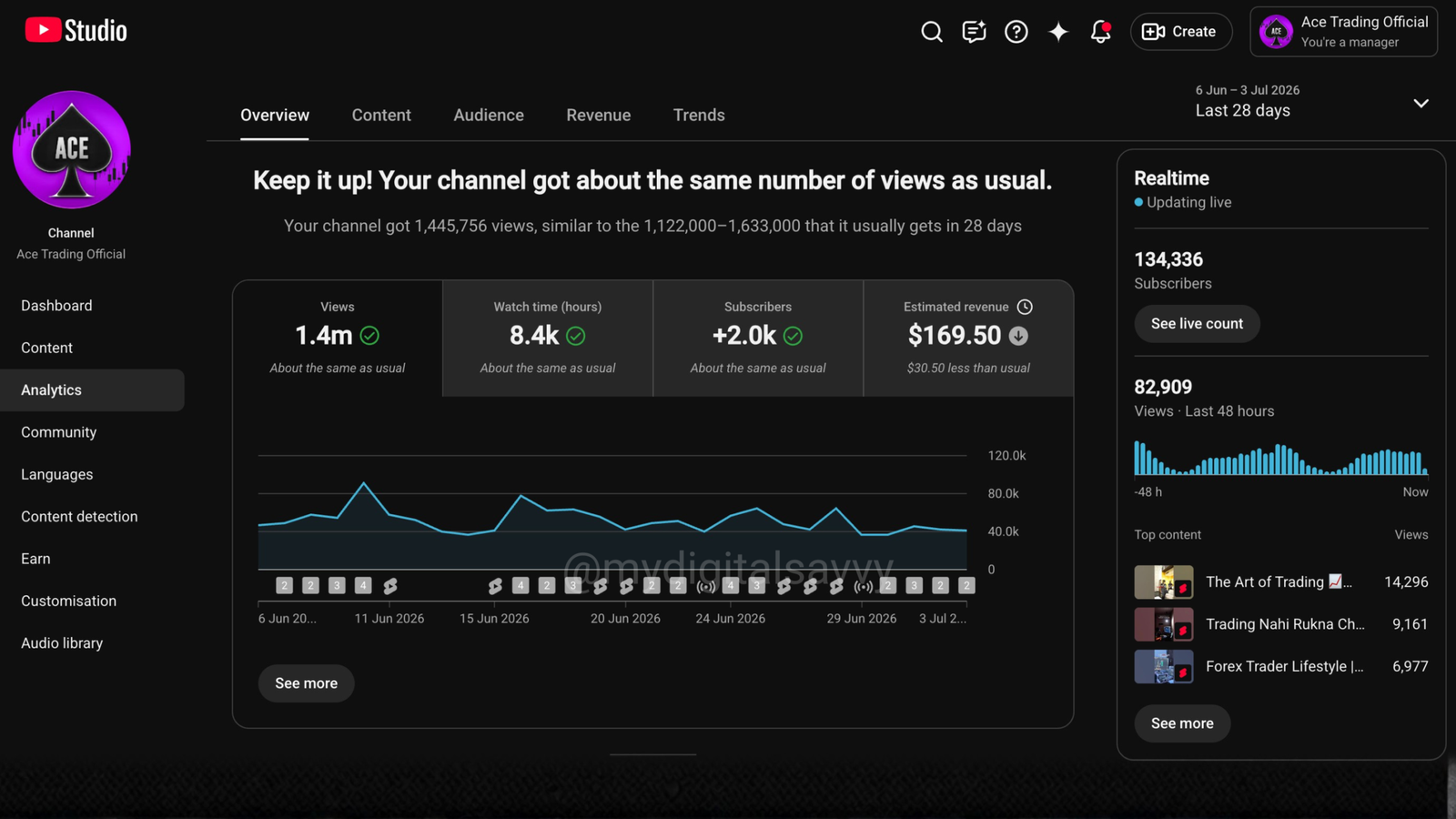This screenshot has height=819, width=1456.
Task: Click See more under the views chart
Action: click(306, 683)
